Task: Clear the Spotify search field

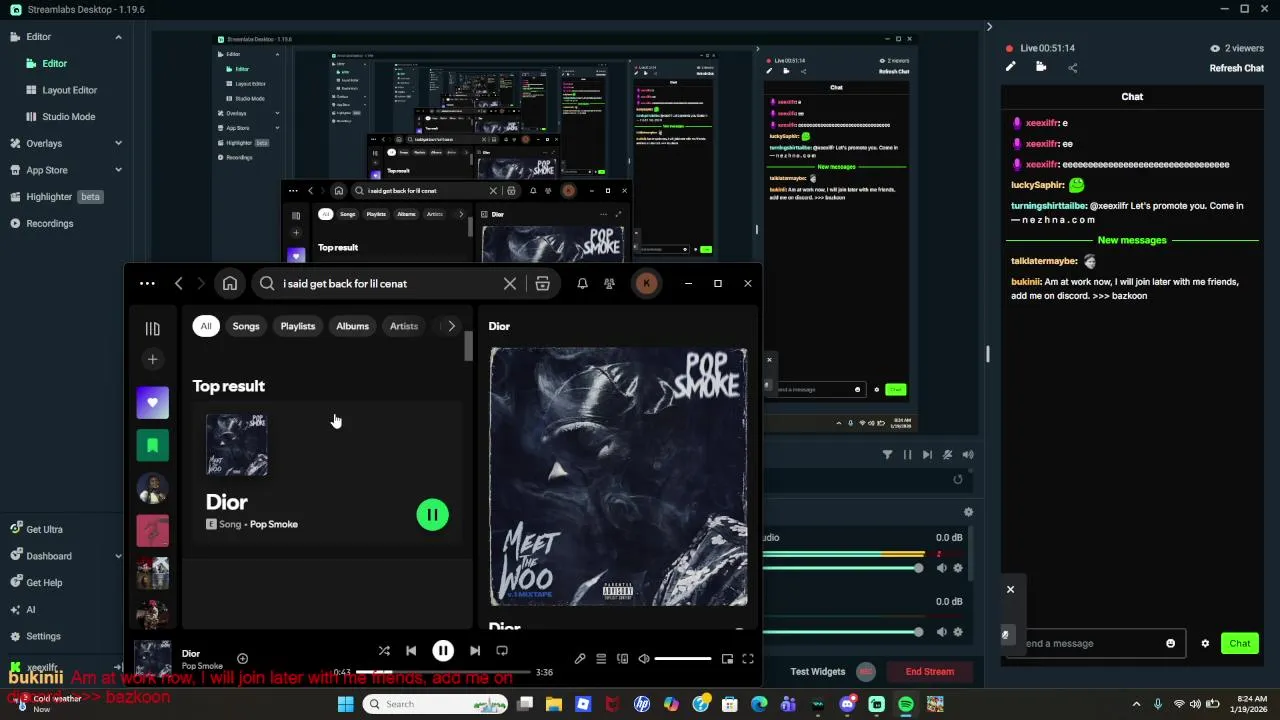Action: click(x=510, y=284)
